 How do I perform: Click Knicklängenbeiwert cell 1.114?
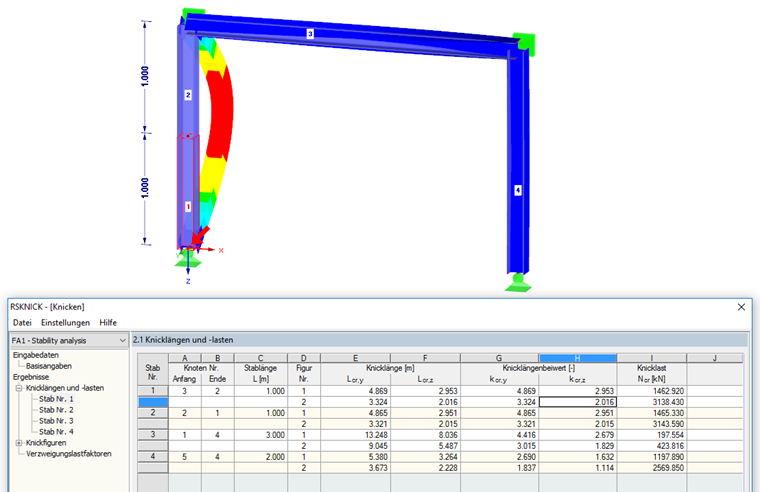[x=578, y=468]
